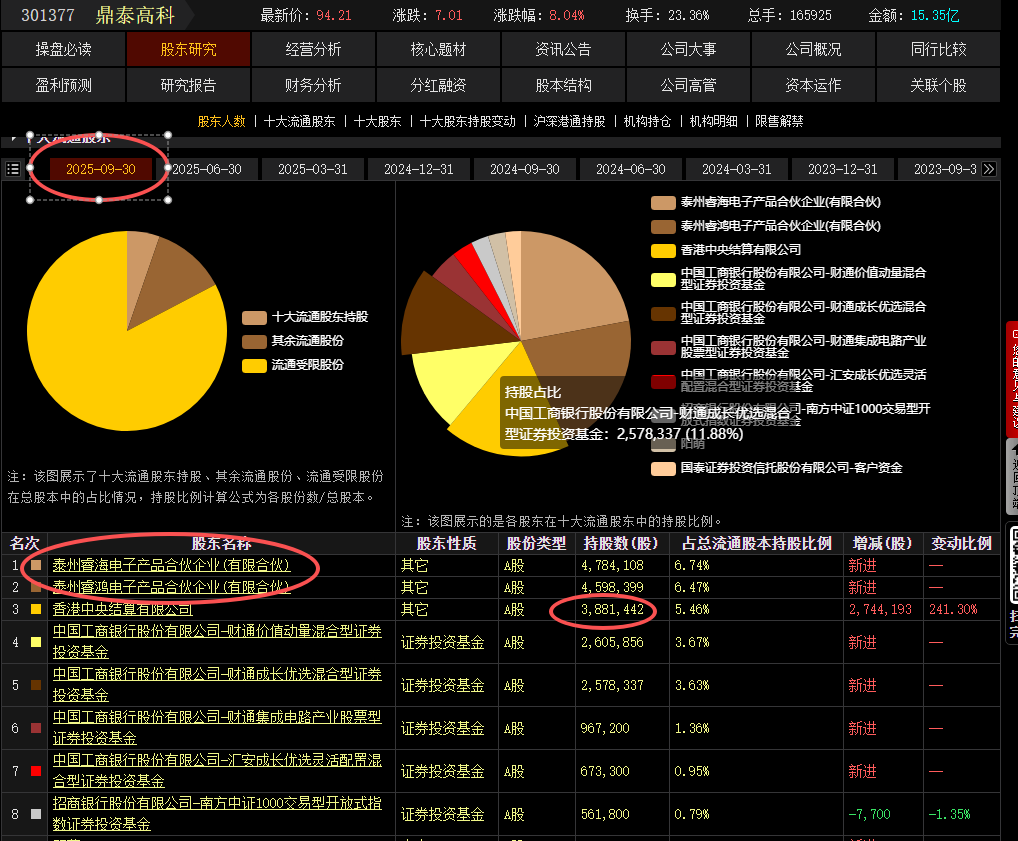Open 财务分析 tab
1018x841 pixels.
tap(314, 85)
